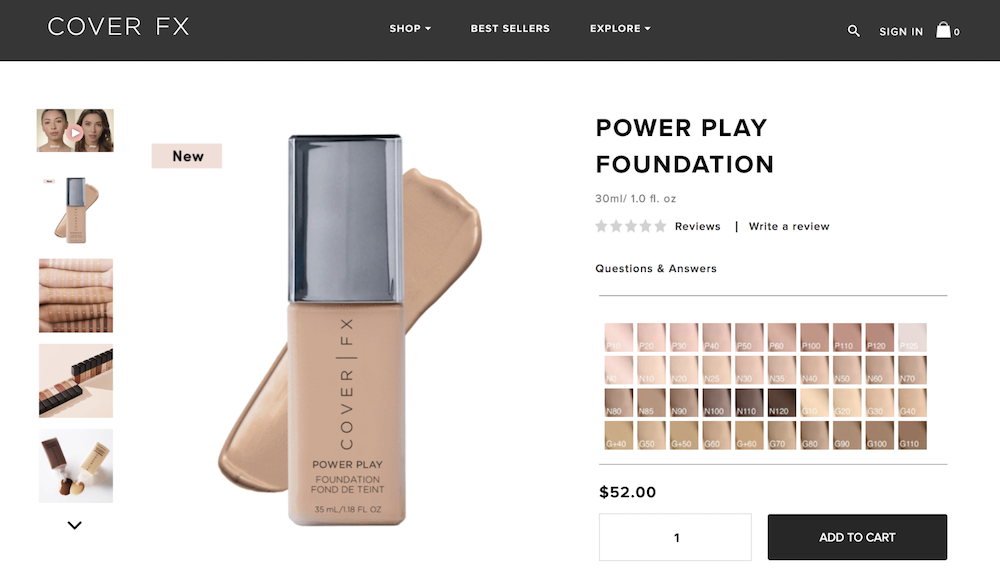This screenshot has width=1000, height=574.
Task: Open the shopping bag cart icon
Action: 943,30
